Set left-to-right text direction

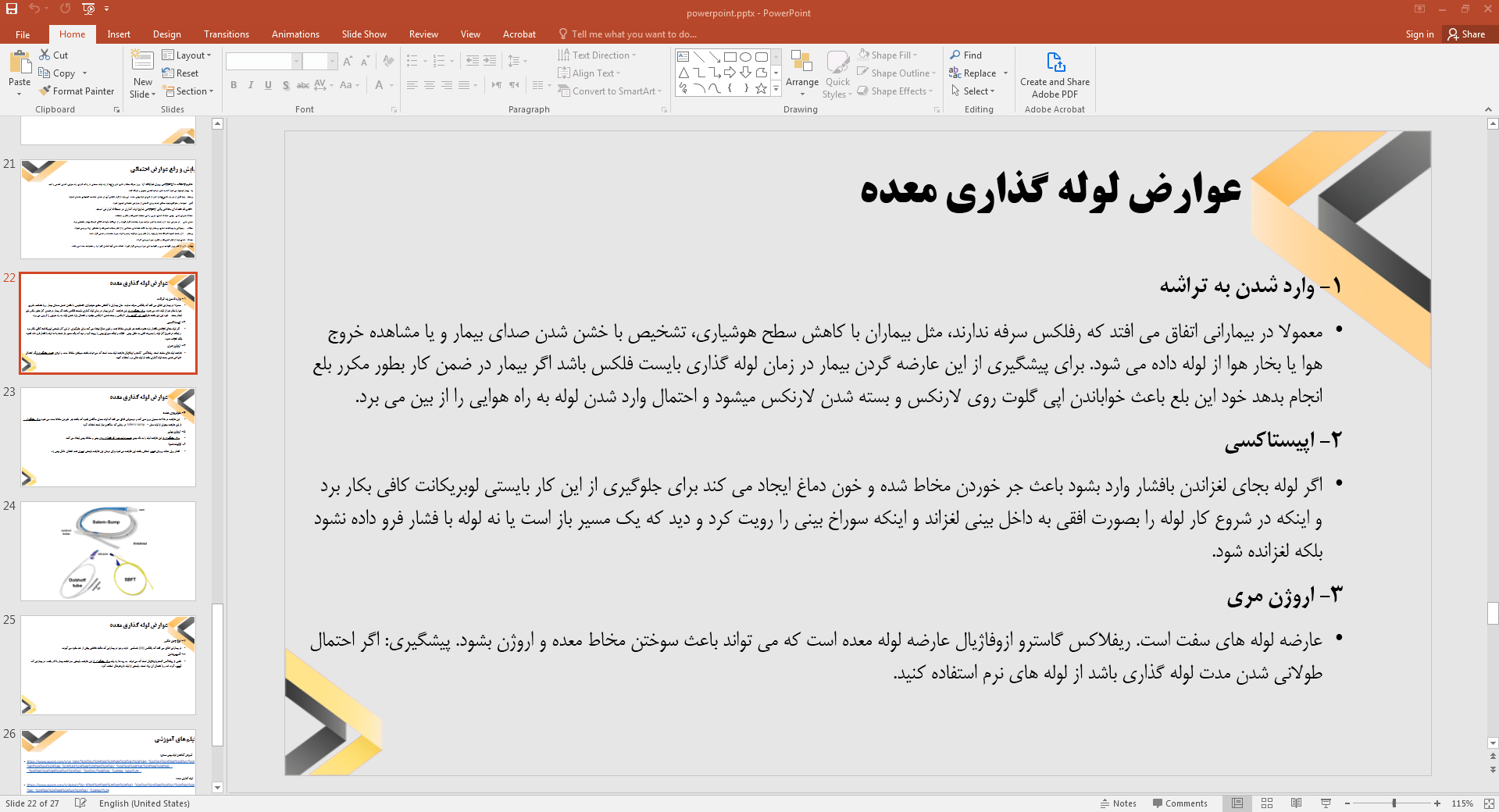pos(497,85)
